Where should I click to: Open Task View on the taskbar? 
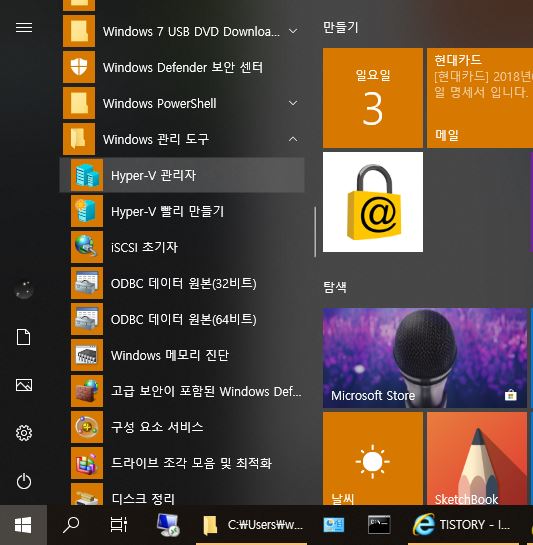tap(119, 525)
